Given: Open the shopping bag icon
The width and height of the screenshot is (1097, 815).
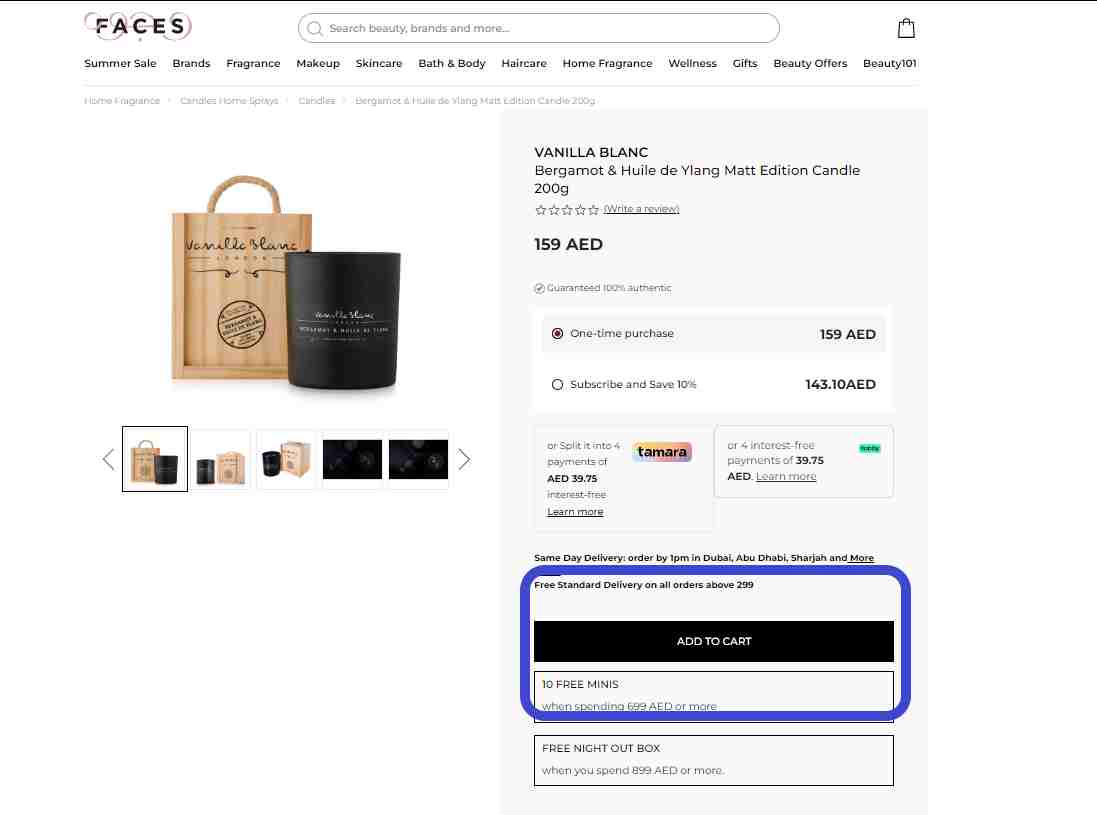Looking at the screenshot, I should (x=905, y=28).
